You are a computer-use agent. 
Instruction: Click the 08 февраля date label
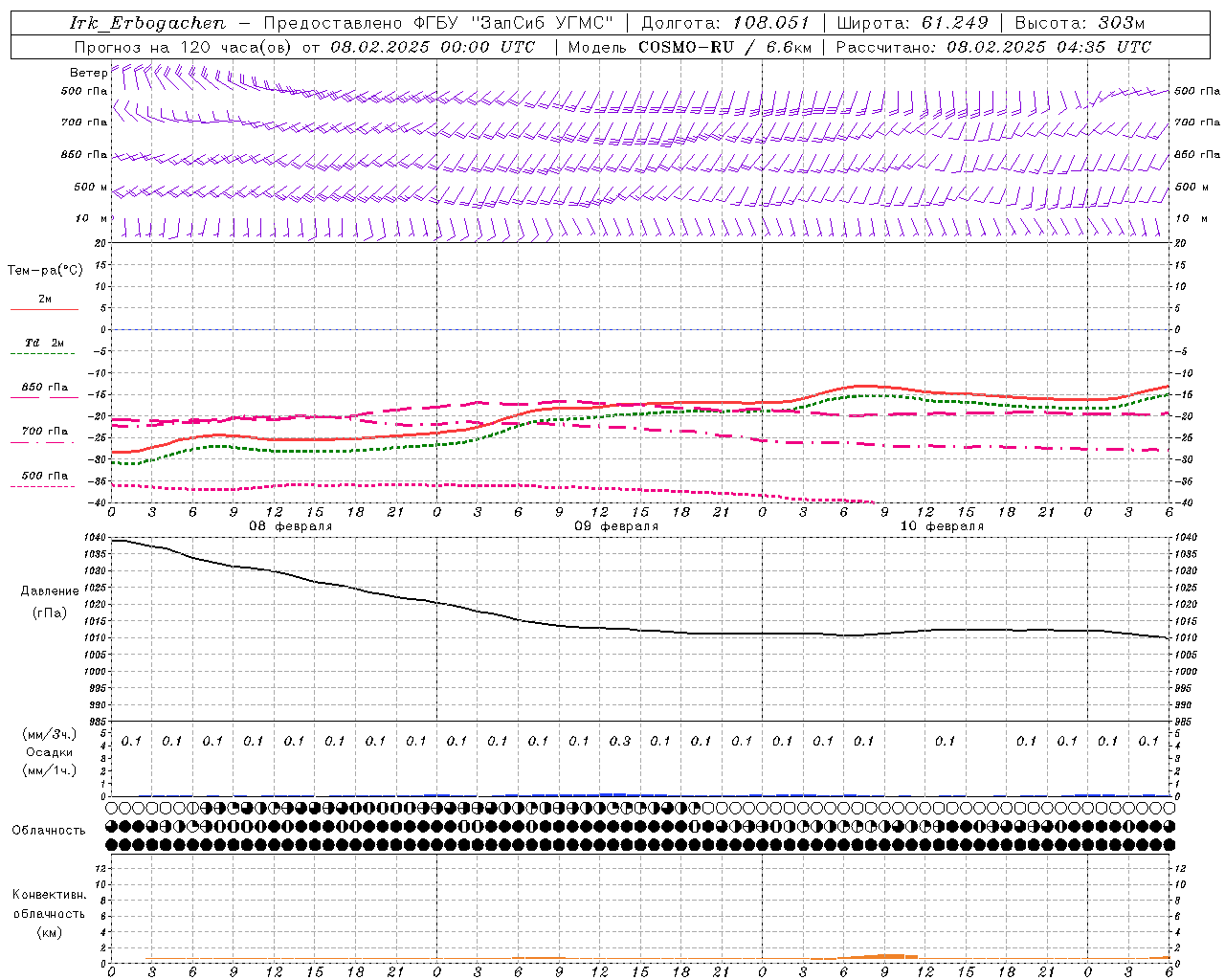(x=291, y=526)
